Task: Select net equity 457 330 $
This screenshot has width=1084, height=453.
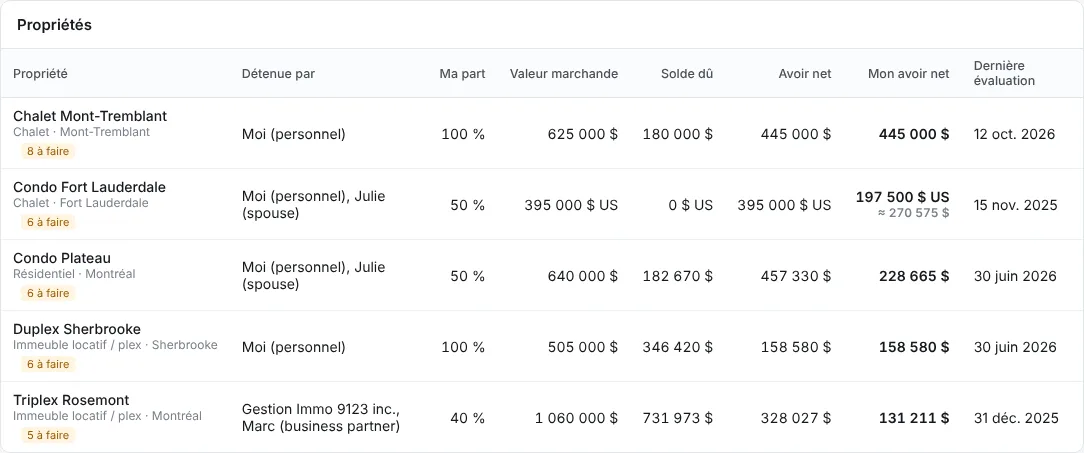Action: pyautogui.click(x=796, y=276)
